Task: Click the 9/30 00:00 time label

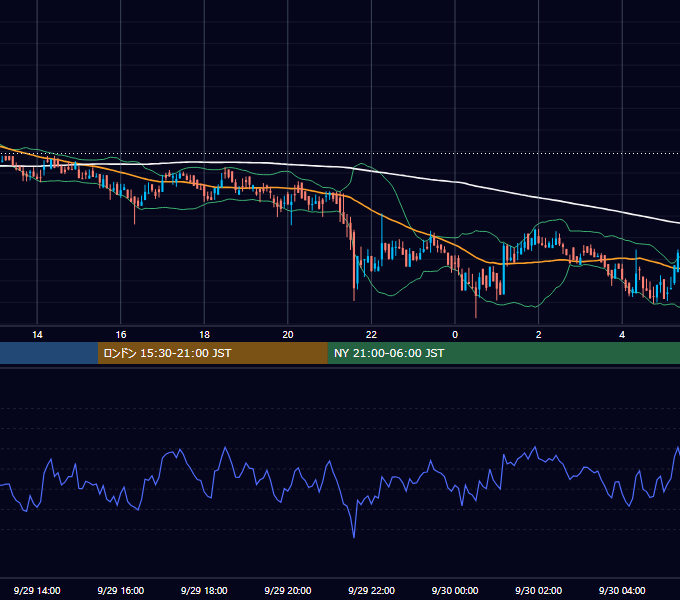Action: click(x=455, y=590)
